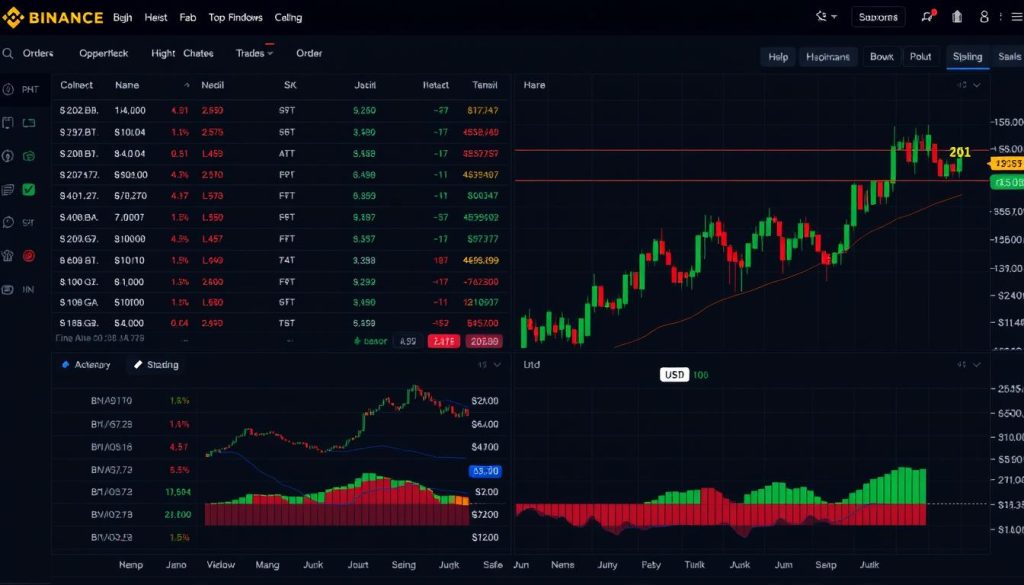Select the Chates tab
Image resolution: width=1024 pixels, height=585 pixels.
tap(198, 54)
